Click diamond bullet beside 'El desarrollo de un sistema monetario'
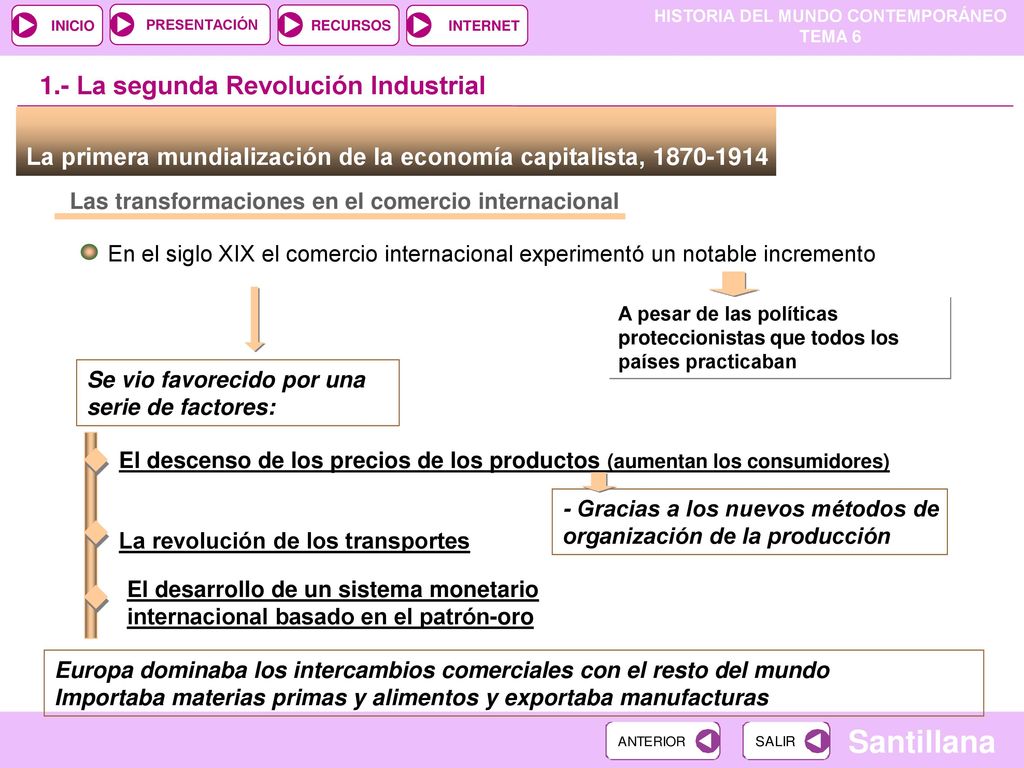Image resolution: width=1024 pixels, height=768 pixels. 96,598
